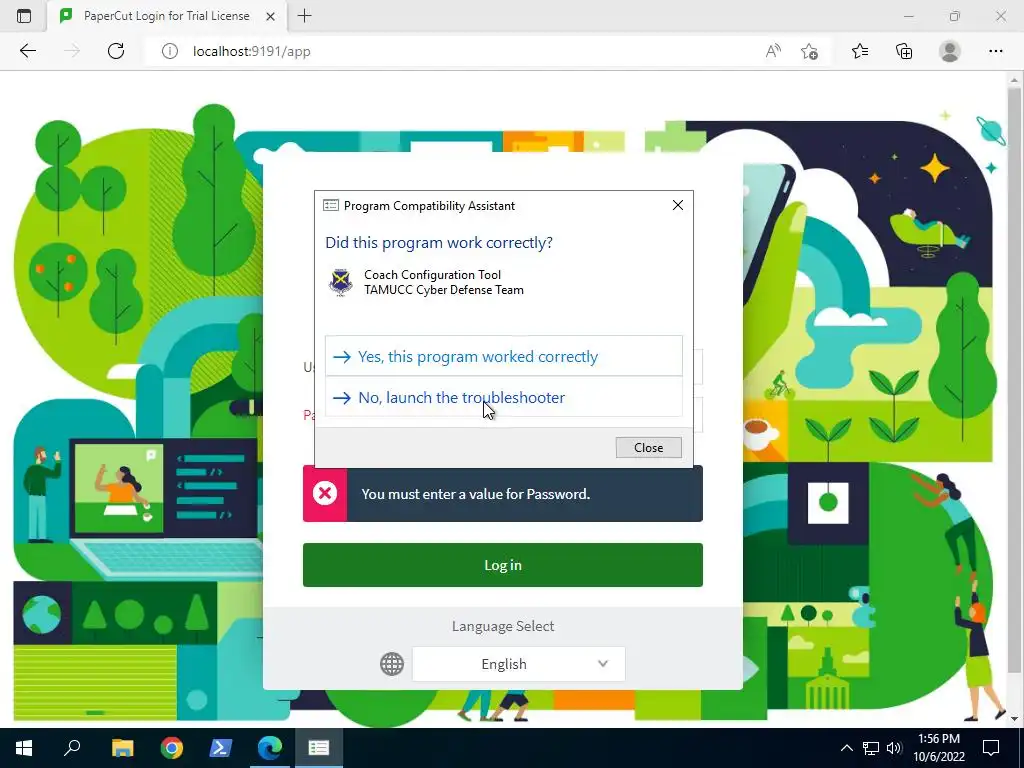The width and height of the screenshot is (1024, 768).
Task: Open the browser profile avatar
Action: pos(950,51)
